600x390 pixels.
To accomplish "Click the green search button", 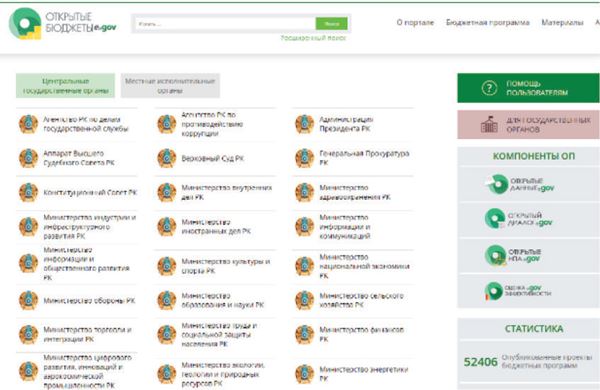I will click(331, 24).
